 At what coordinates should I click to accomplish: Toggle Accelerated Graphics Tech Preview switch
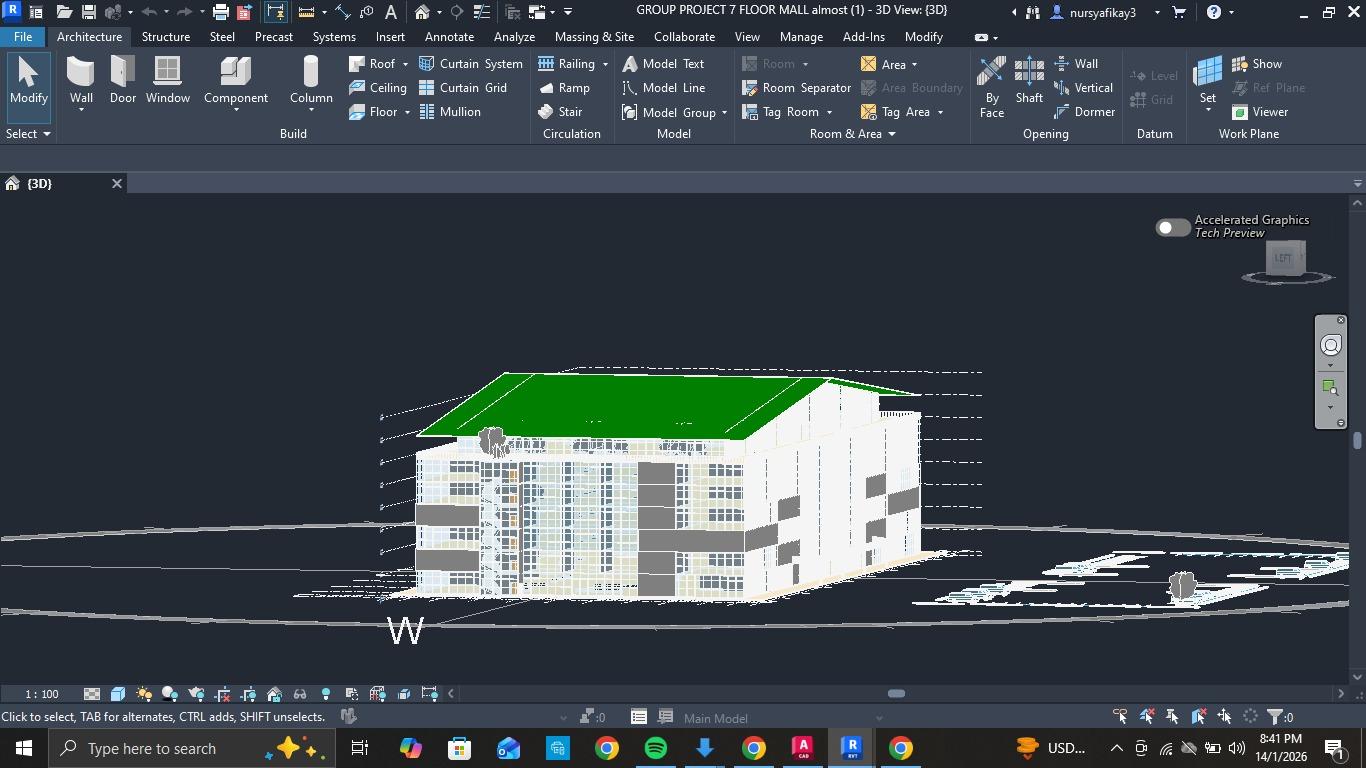click(x=1172, y=227)
